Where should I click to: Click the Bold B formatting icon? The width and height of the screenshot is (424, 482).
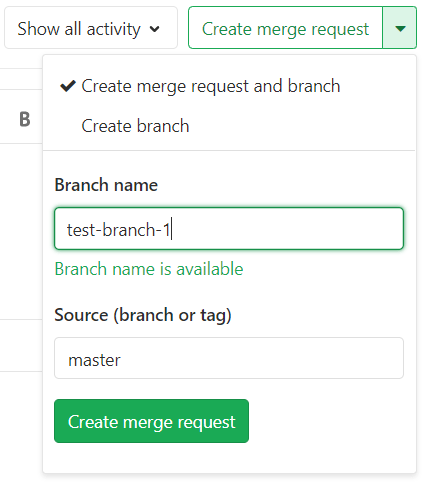point(25,119)
